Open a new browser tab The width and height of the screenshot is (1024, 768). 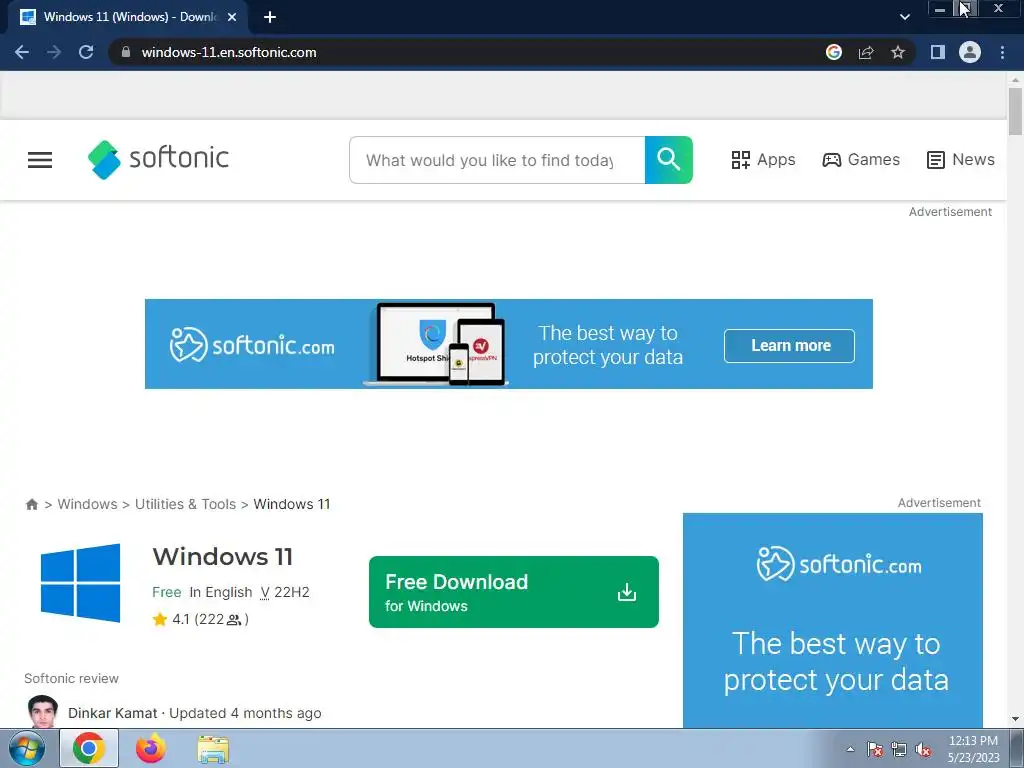[x=270, y=17]
